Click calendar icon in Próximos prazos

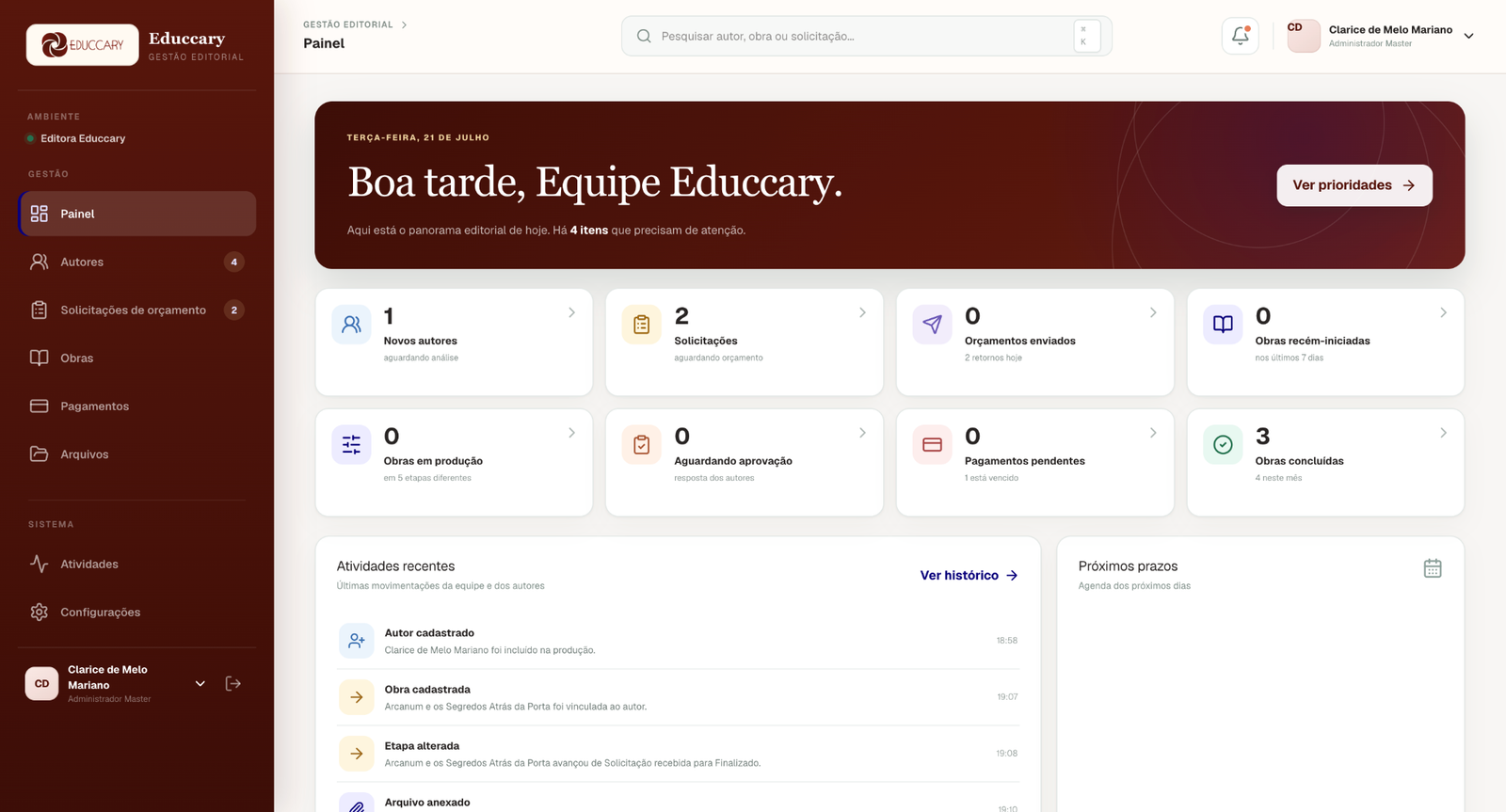[x=1433, y=568]
